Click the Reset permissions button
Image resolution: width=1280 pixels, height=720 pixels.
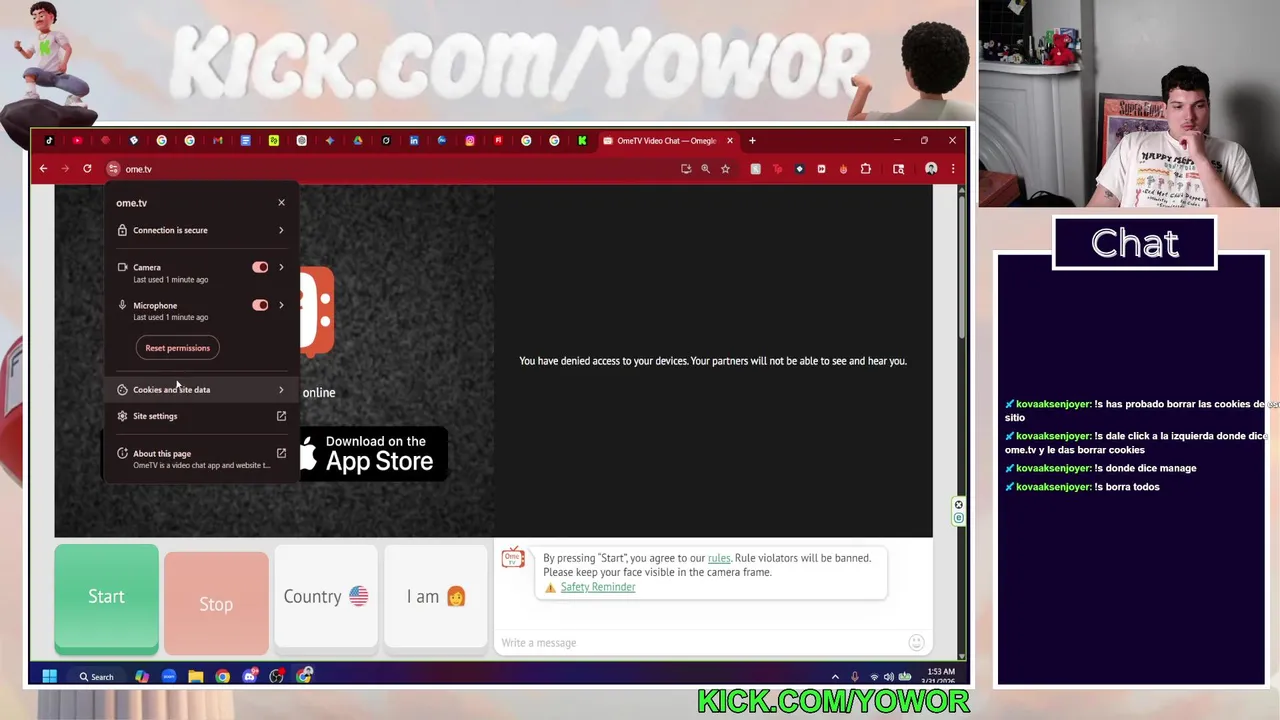(177, 348)
